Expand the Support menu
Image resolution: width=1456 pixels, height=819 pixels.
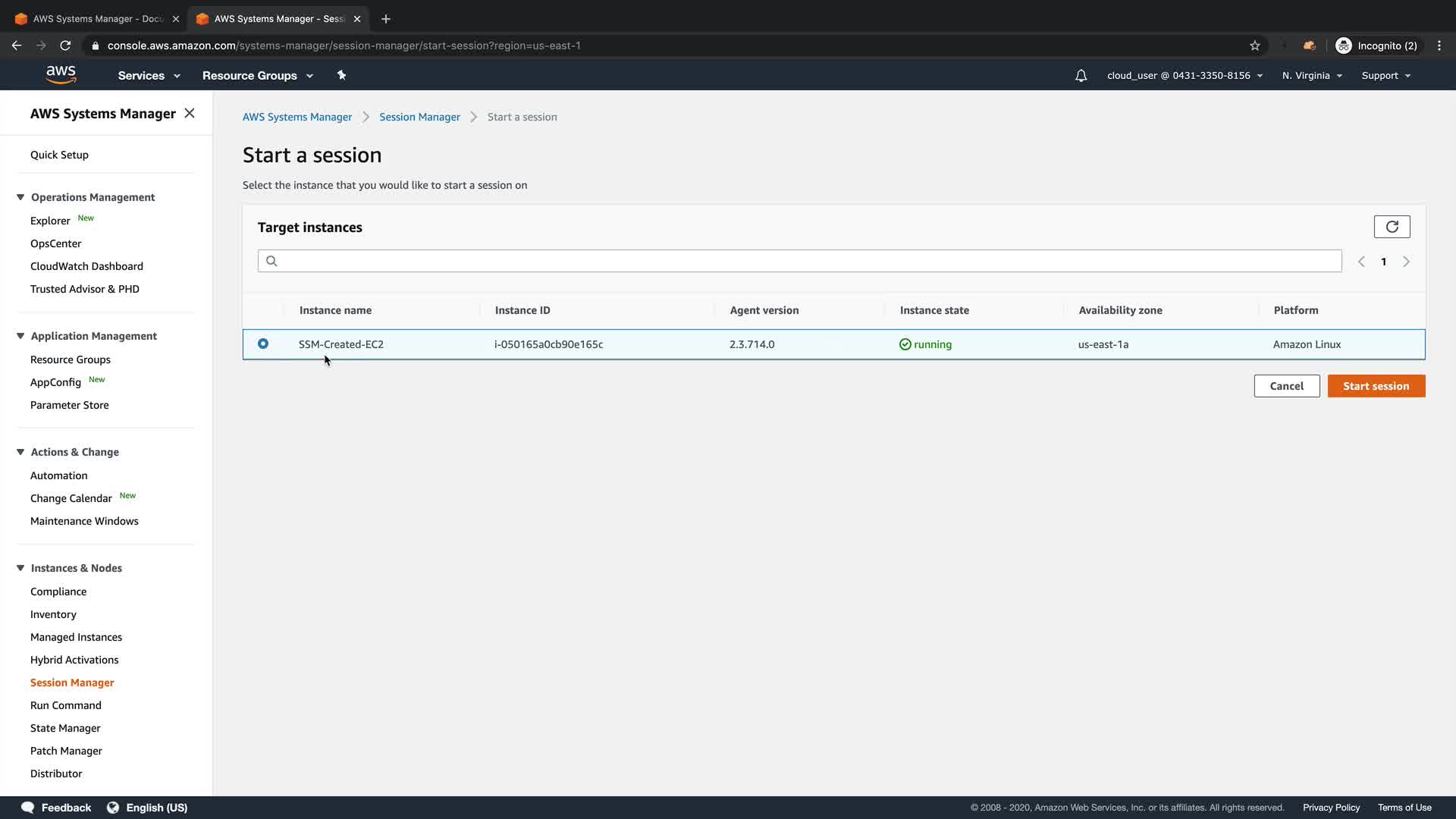(x=1385, y=76)
